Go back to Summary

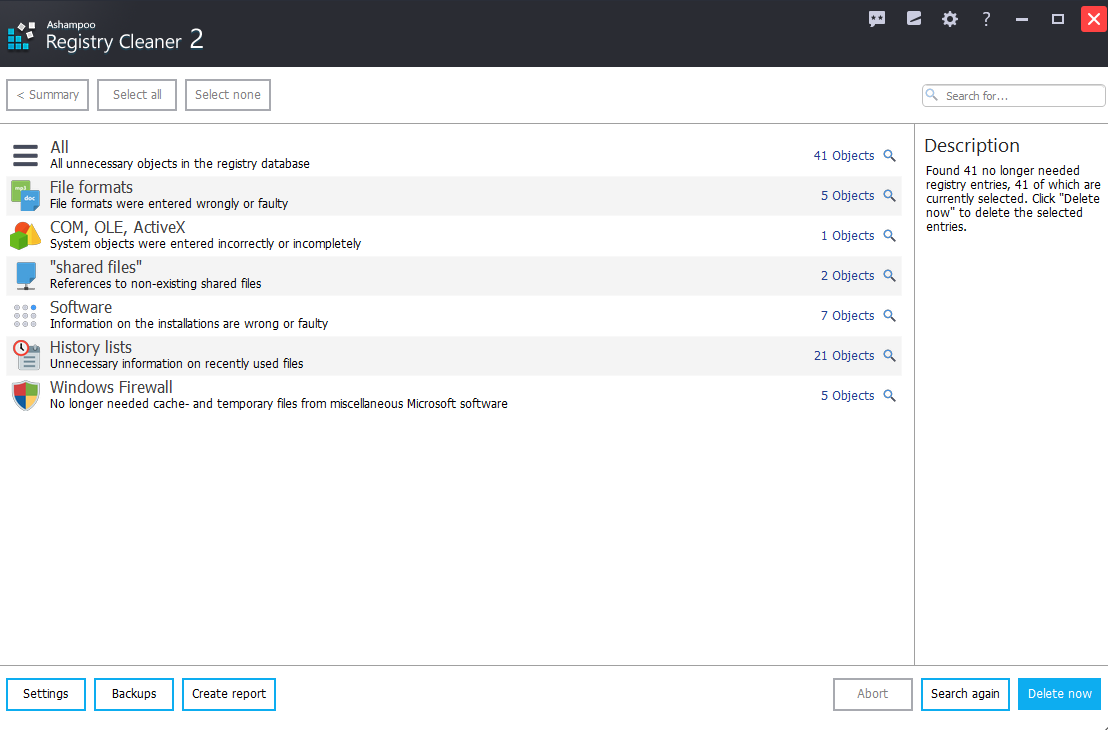pyautogui.click(x=48, y=95)
